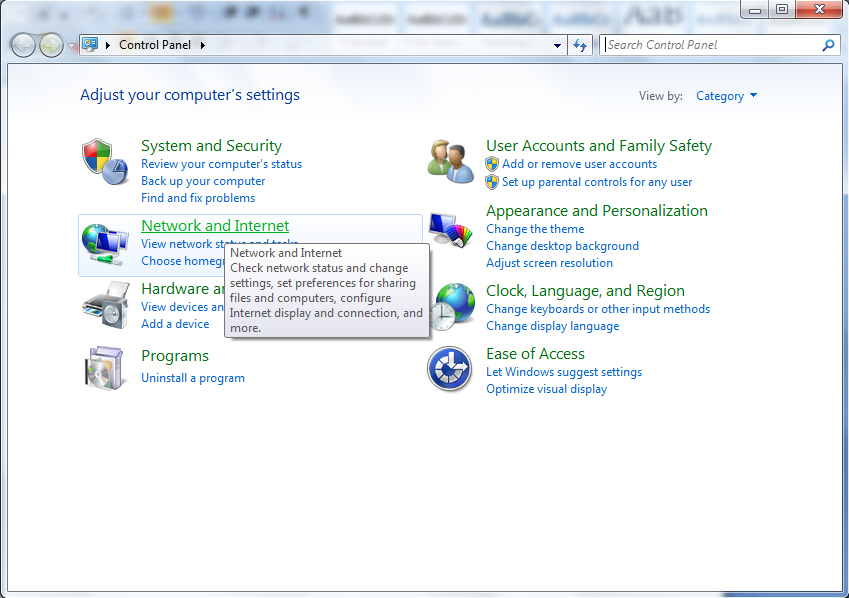Click Back up your computer
Image resolution: width=849 pixels, height=598 pixels.
click(203, 181)
